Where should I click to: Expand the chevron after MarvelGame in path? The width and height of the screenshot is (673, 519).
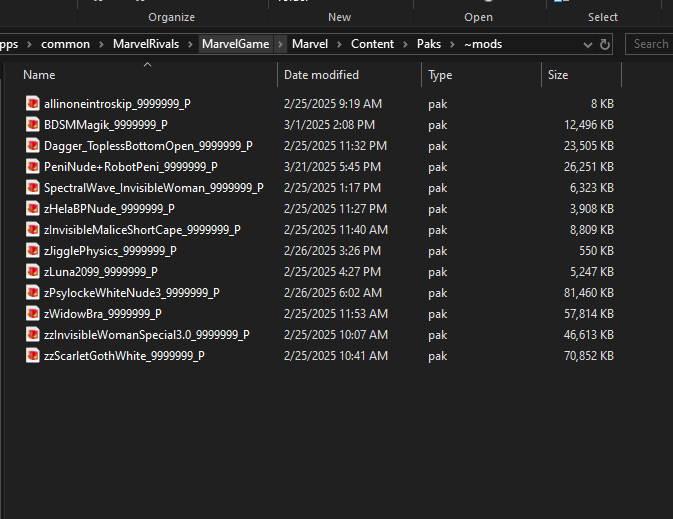coord(280,44)
